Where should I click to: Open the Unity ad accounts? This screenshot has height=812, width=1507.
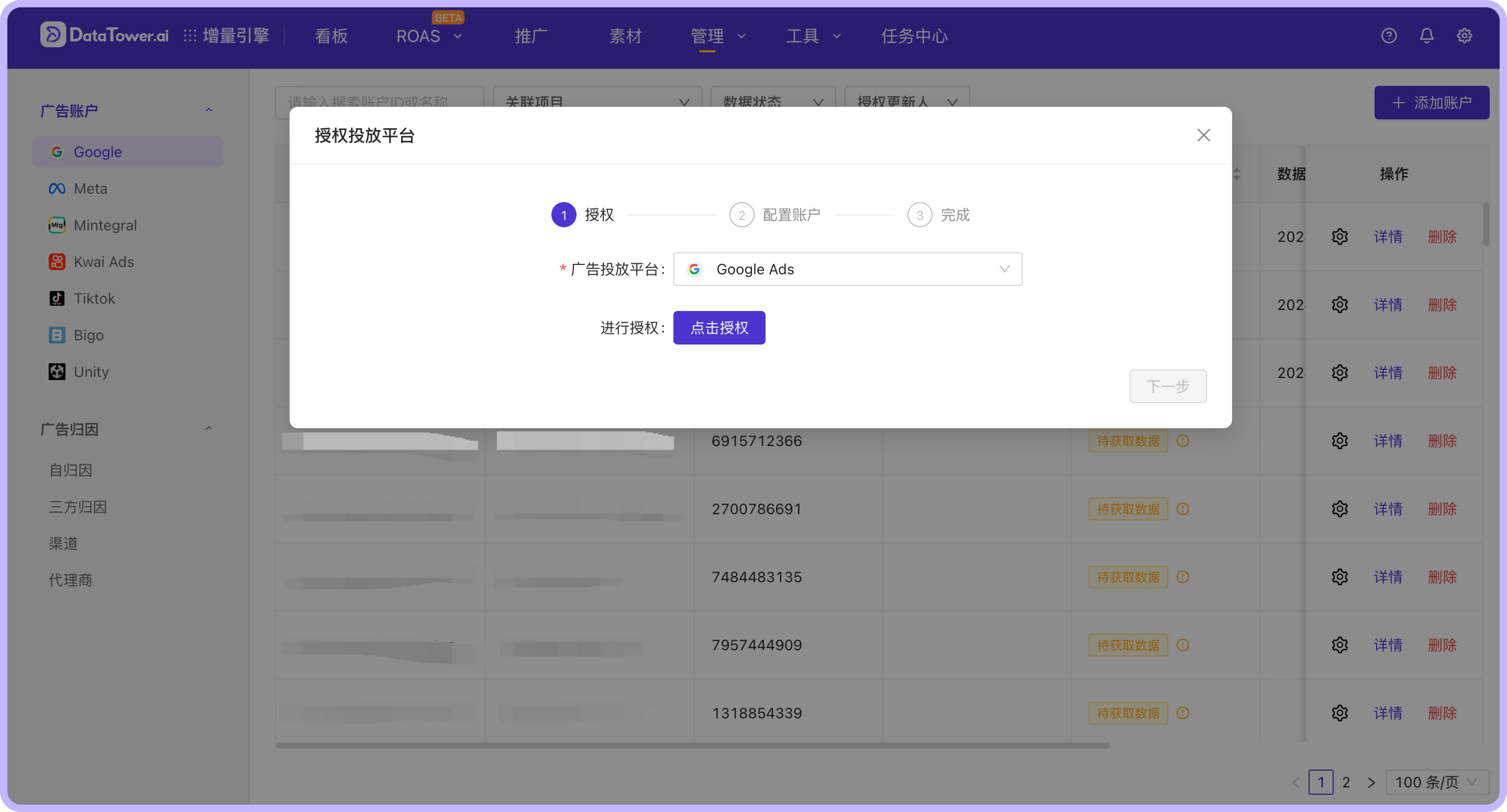pos(91,371)
